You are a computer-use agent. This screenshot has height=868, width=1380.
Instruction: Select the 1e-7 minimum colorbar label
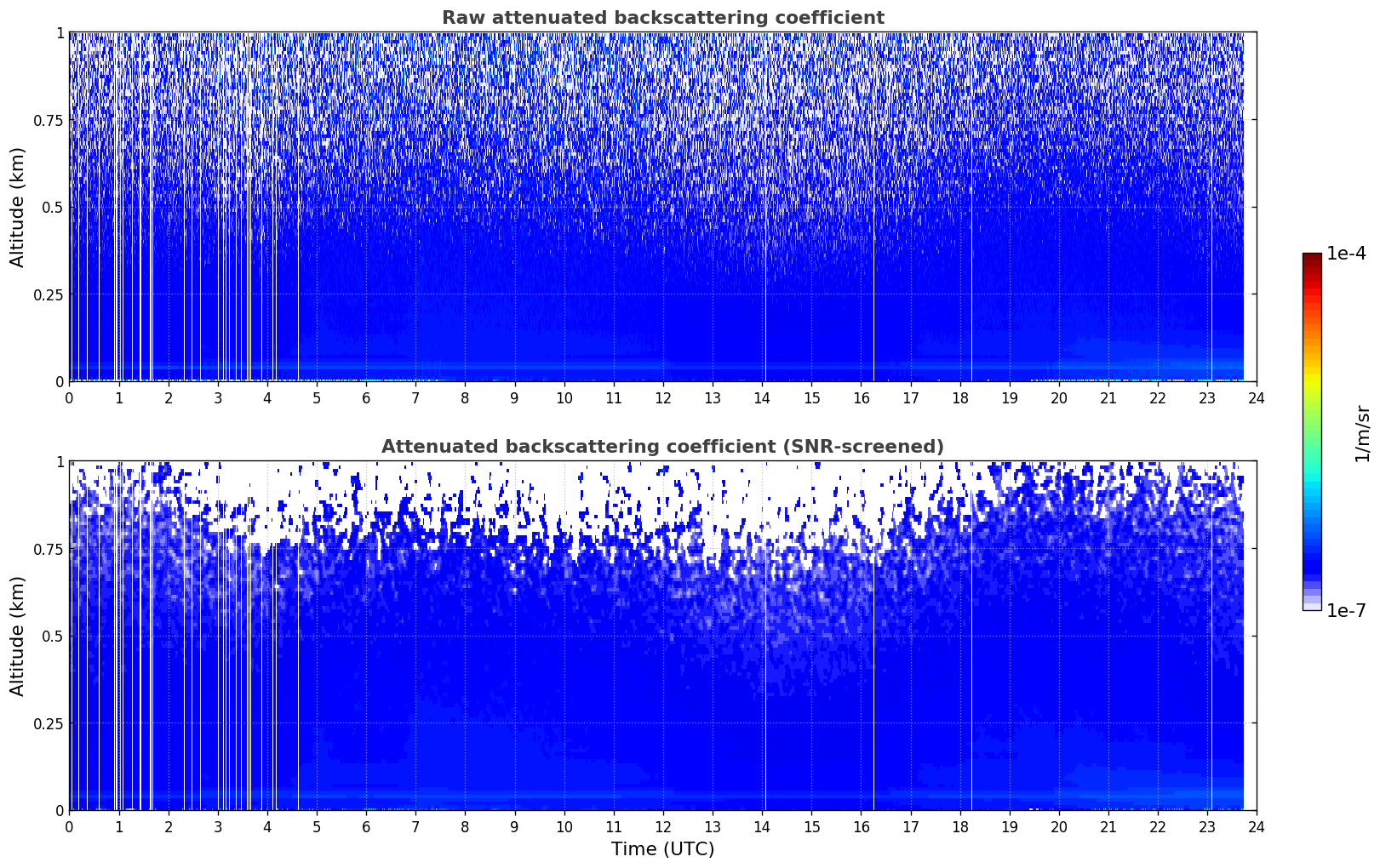(x=1346, y=611)
